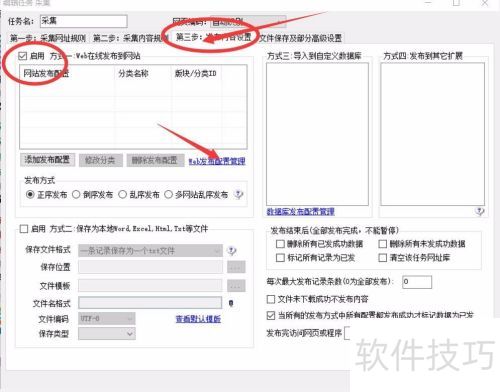Open Web发布配置管理 link
This screenshot has height=392, width=500.
click(217, 161)
